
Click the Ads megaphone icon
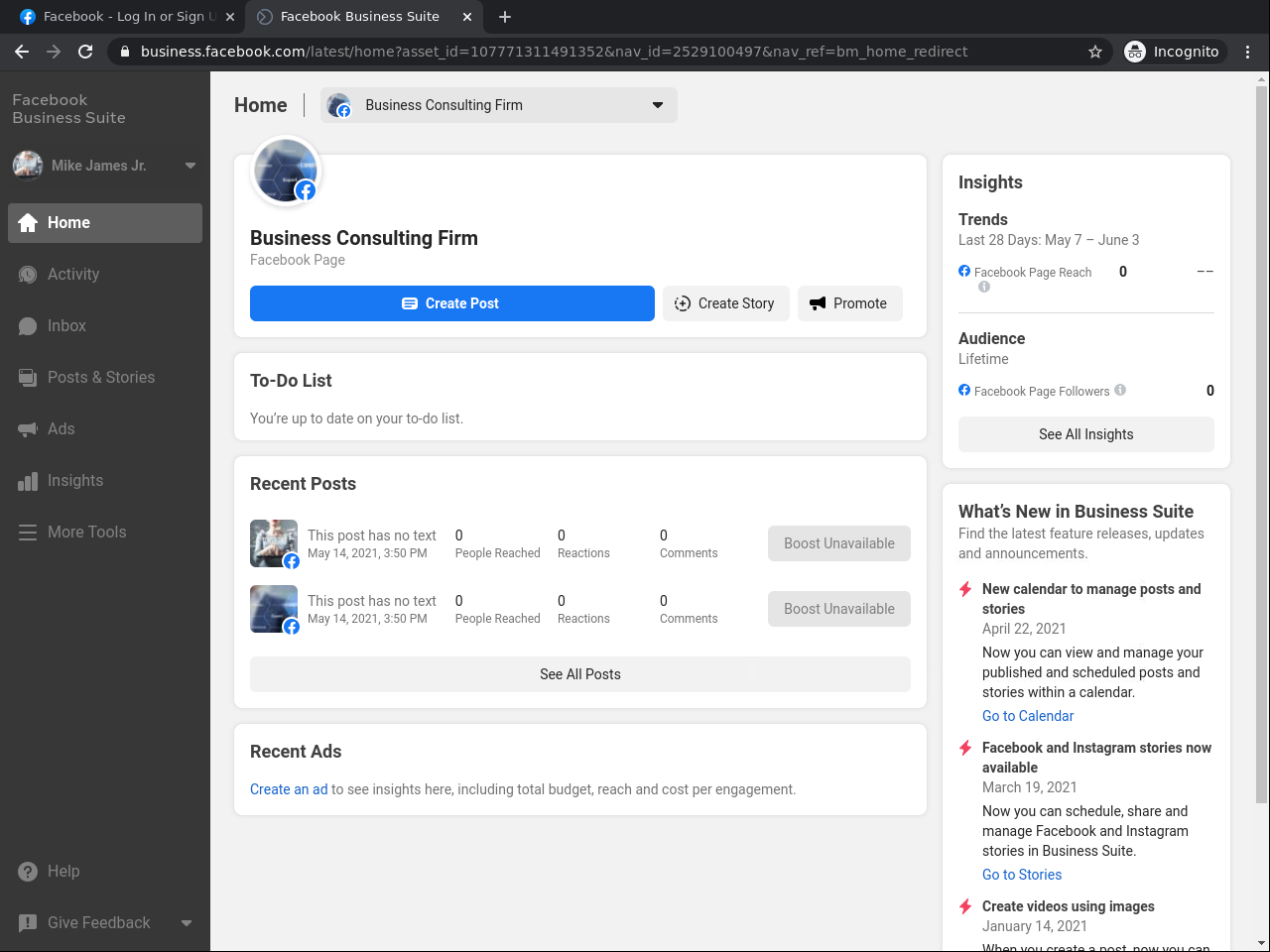pos(28,429)
